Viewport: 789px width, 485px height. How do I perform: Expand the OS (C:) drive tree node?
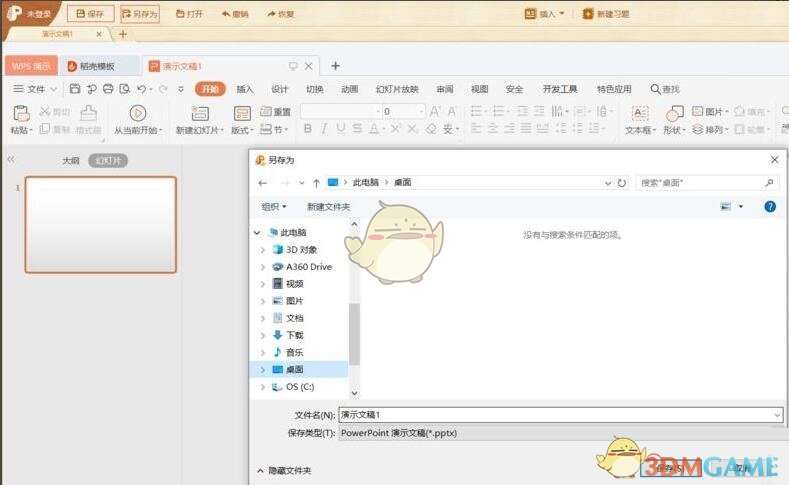262,386
